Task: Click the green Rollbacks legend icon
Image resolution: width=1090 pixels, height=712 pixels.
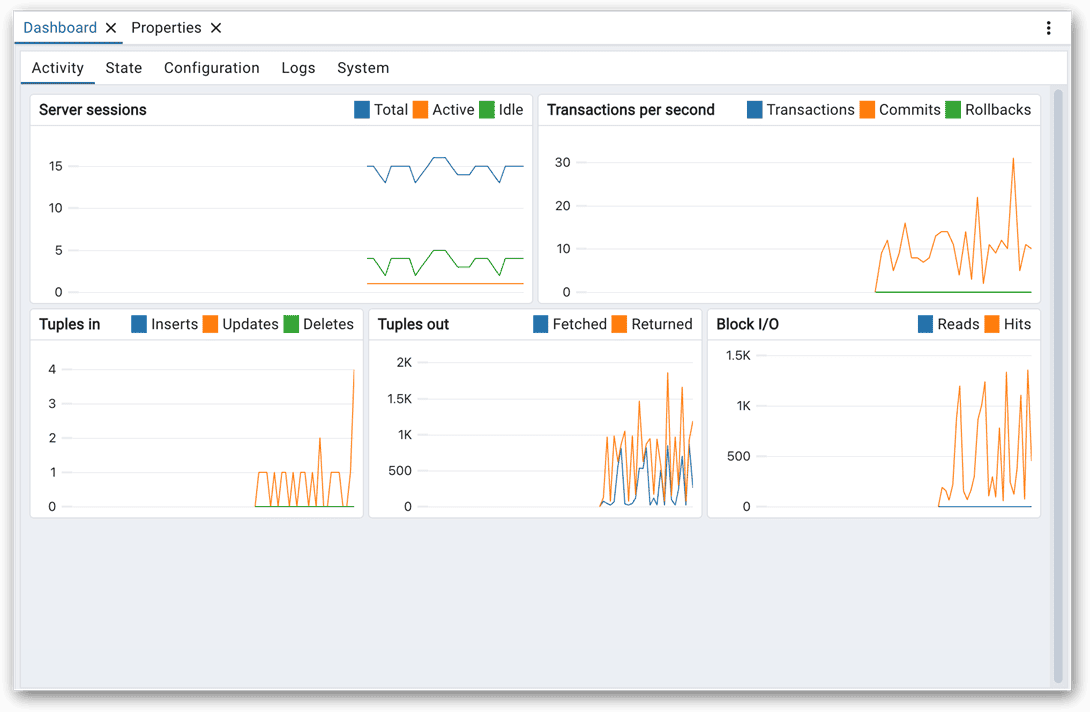Action: click(953, 109)
